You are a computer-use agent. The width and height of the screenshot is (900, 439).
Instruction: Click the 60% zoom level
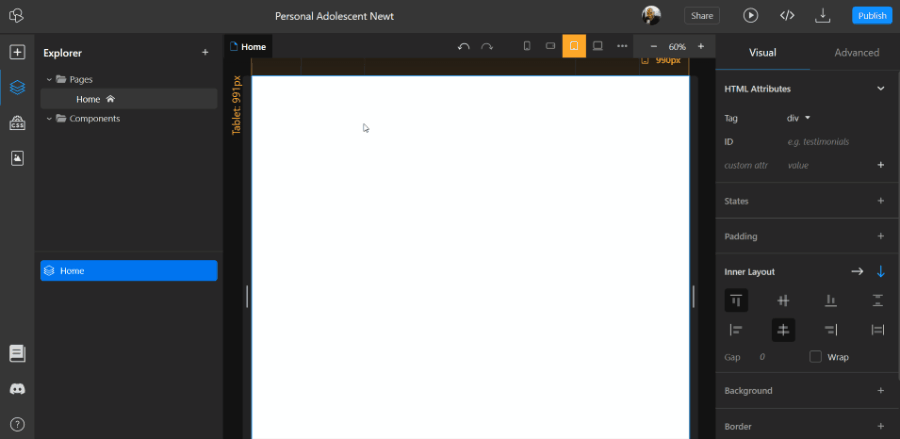point(677,46)
